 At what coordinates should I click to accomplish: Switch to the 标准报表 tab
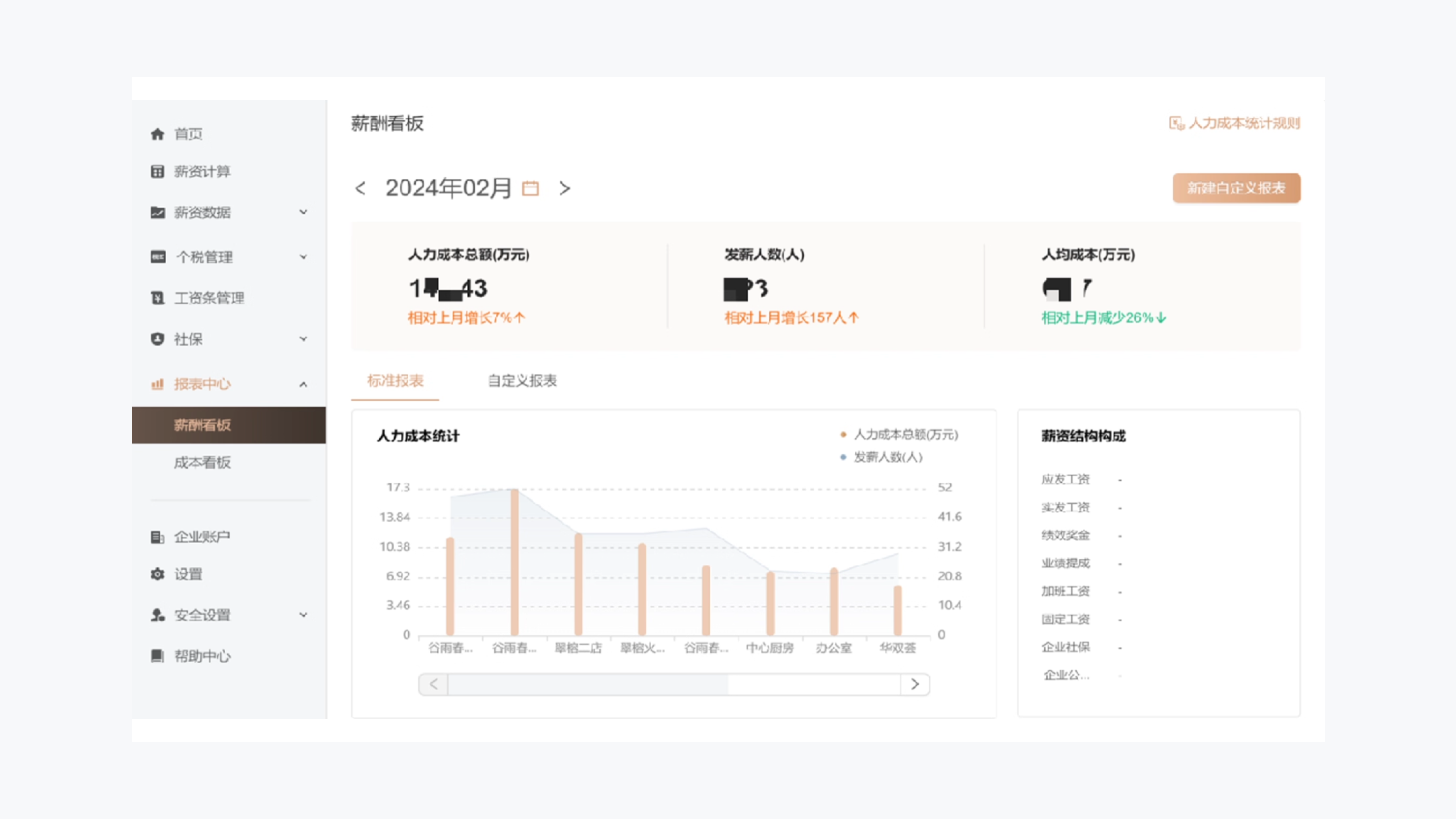(x=395, y=381)
